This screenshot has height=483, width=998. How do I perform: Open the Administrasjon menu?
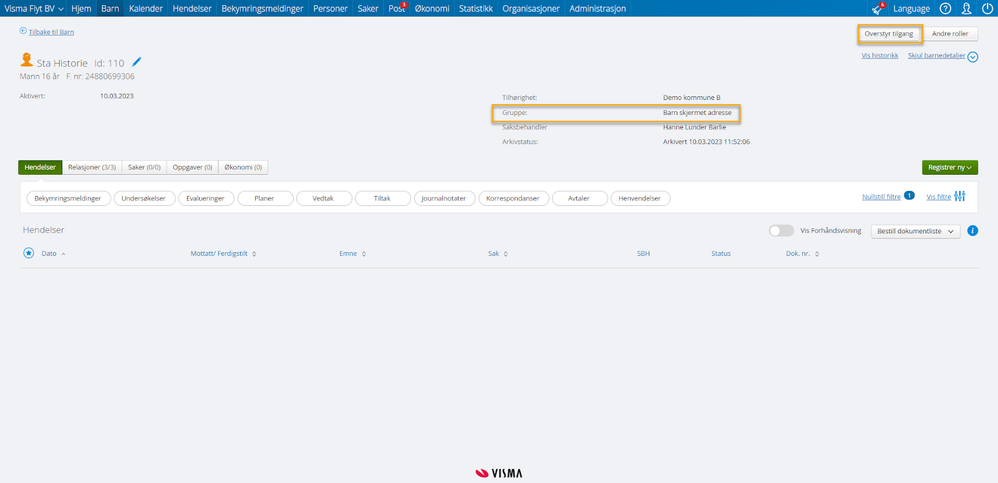click(598, 9)
